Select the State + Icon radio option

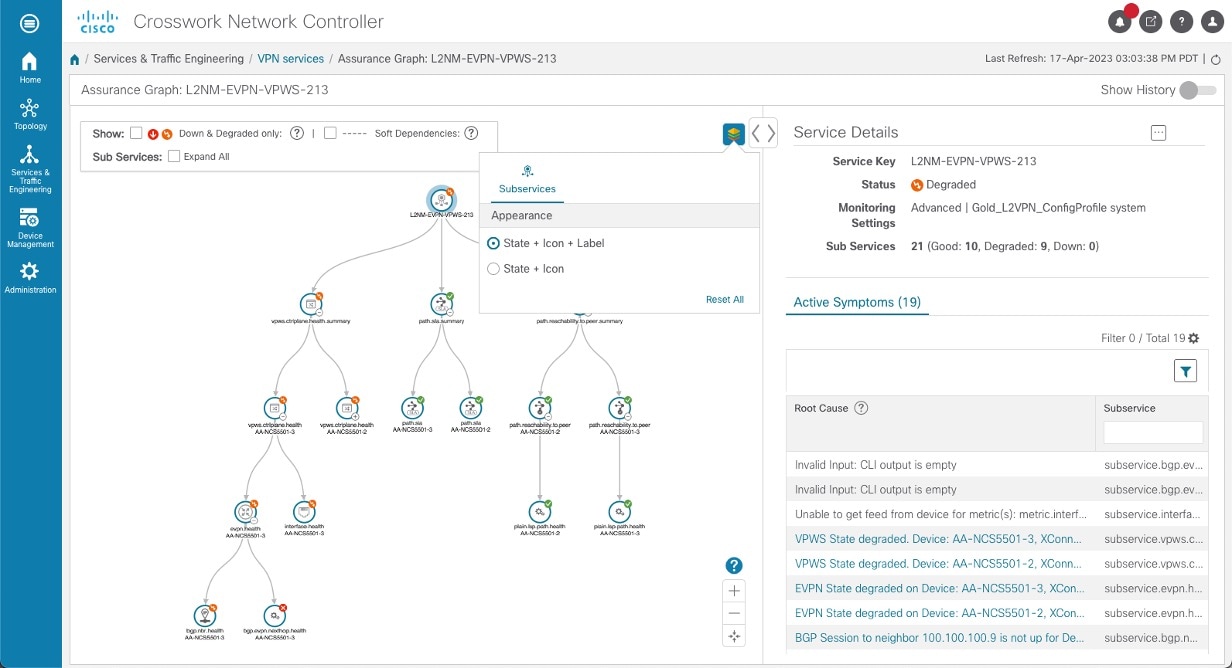pyautogui.click(x=493, y=269)
